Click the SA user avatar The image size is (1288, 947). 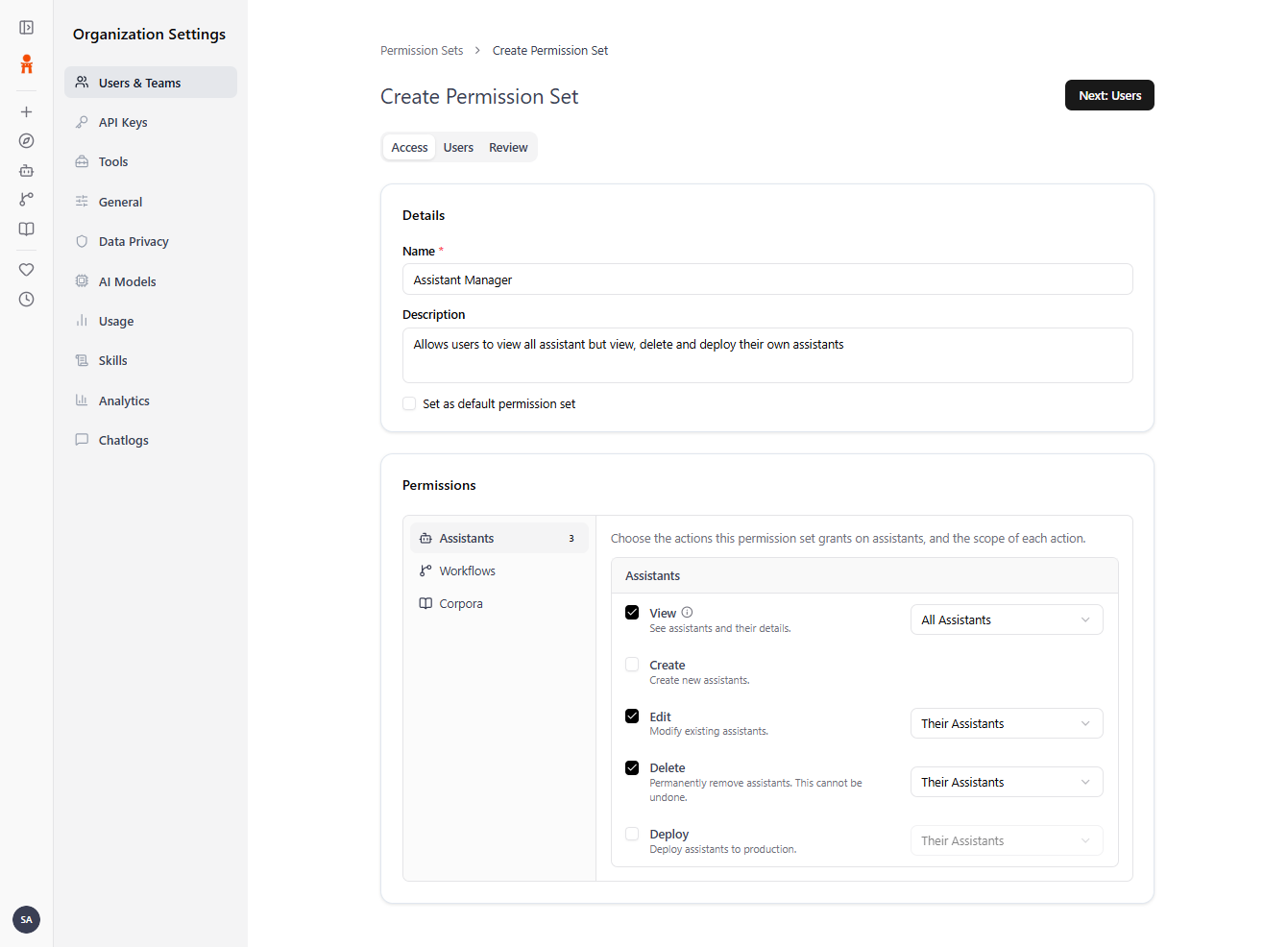tap(27, 919)
